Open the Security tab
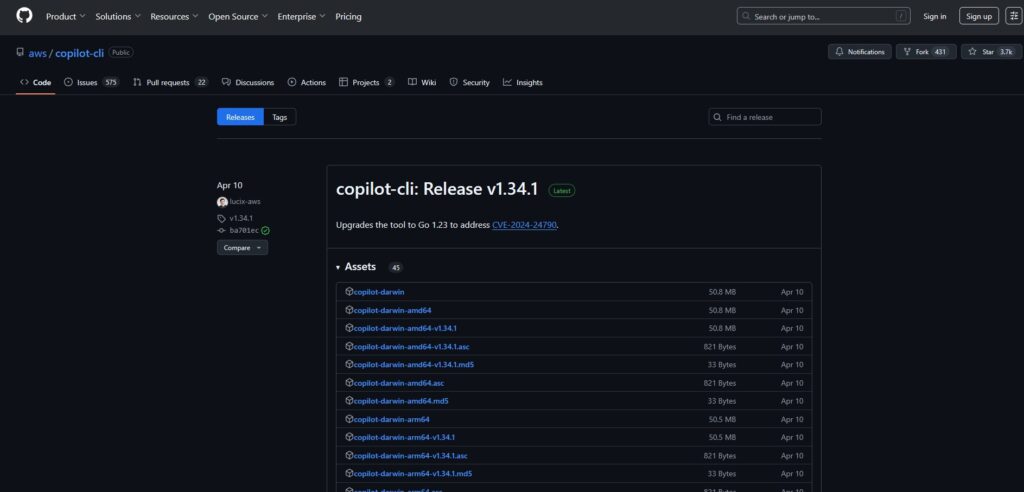Viewport: 1024px width, 492px height. click(x=470, y=82)
